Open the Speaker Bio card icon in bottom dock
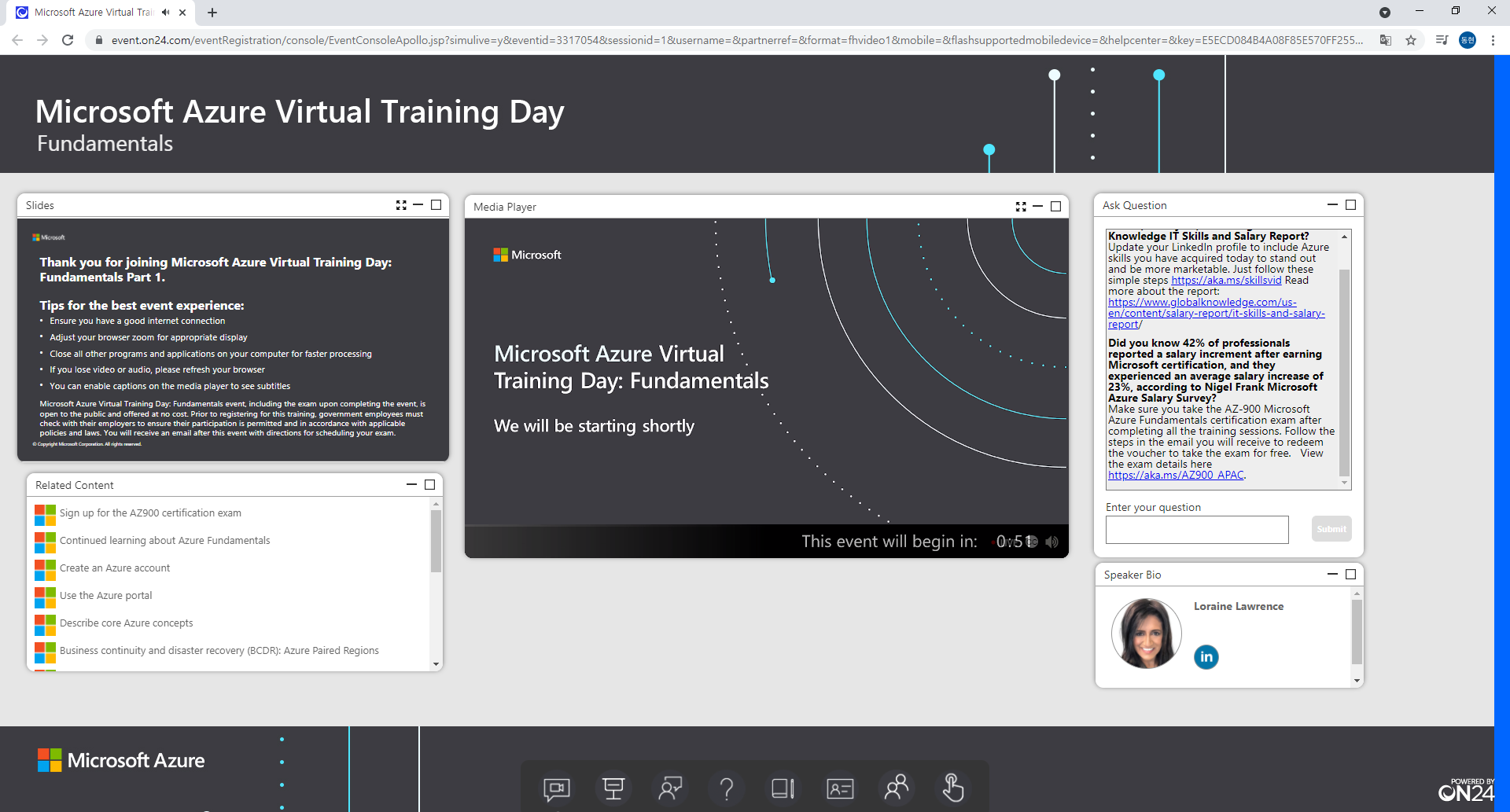1510x812 pixels. [840, 788]
